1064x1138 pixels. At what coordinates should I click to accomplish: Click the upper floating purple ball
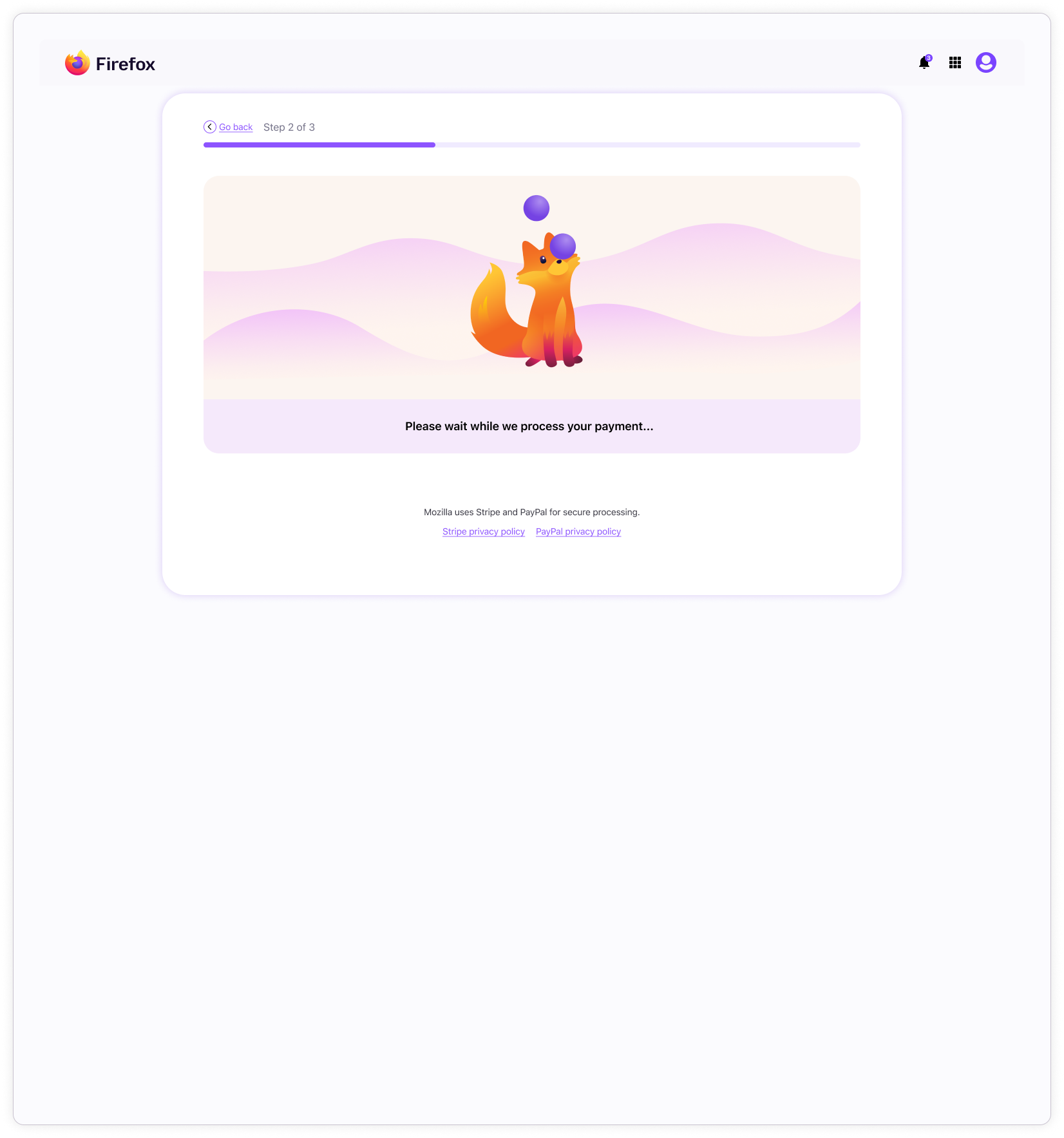[x=537, y=208]
